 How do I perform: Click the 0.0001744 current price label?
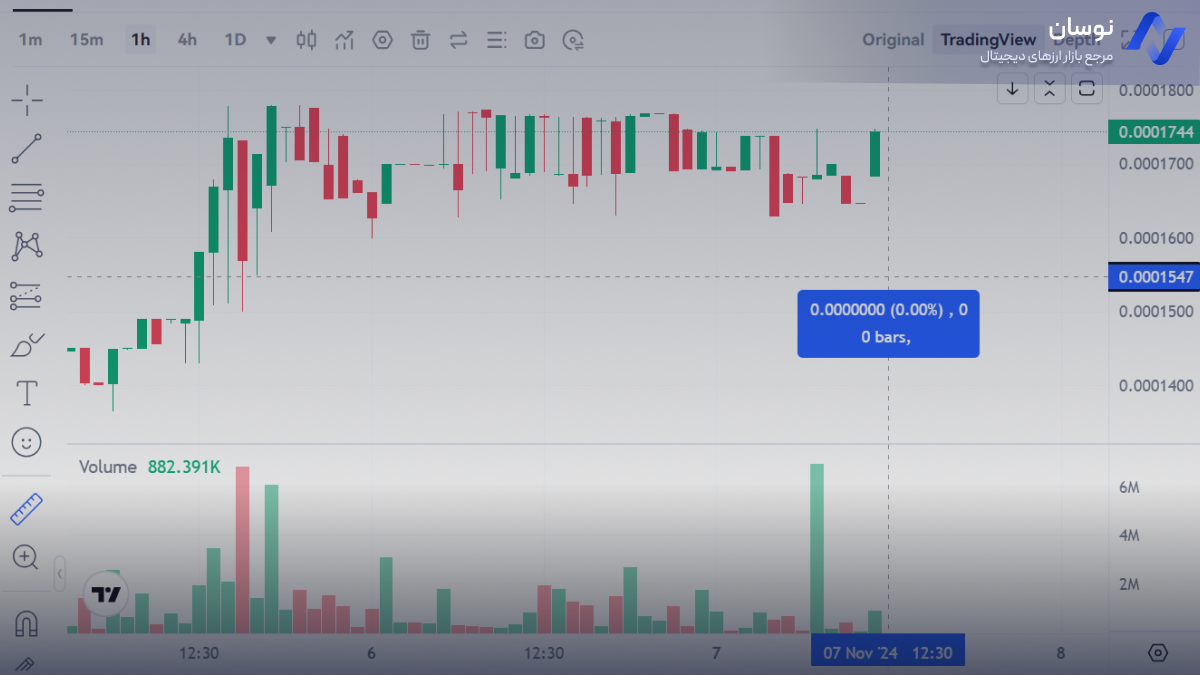pos(1155,132)
